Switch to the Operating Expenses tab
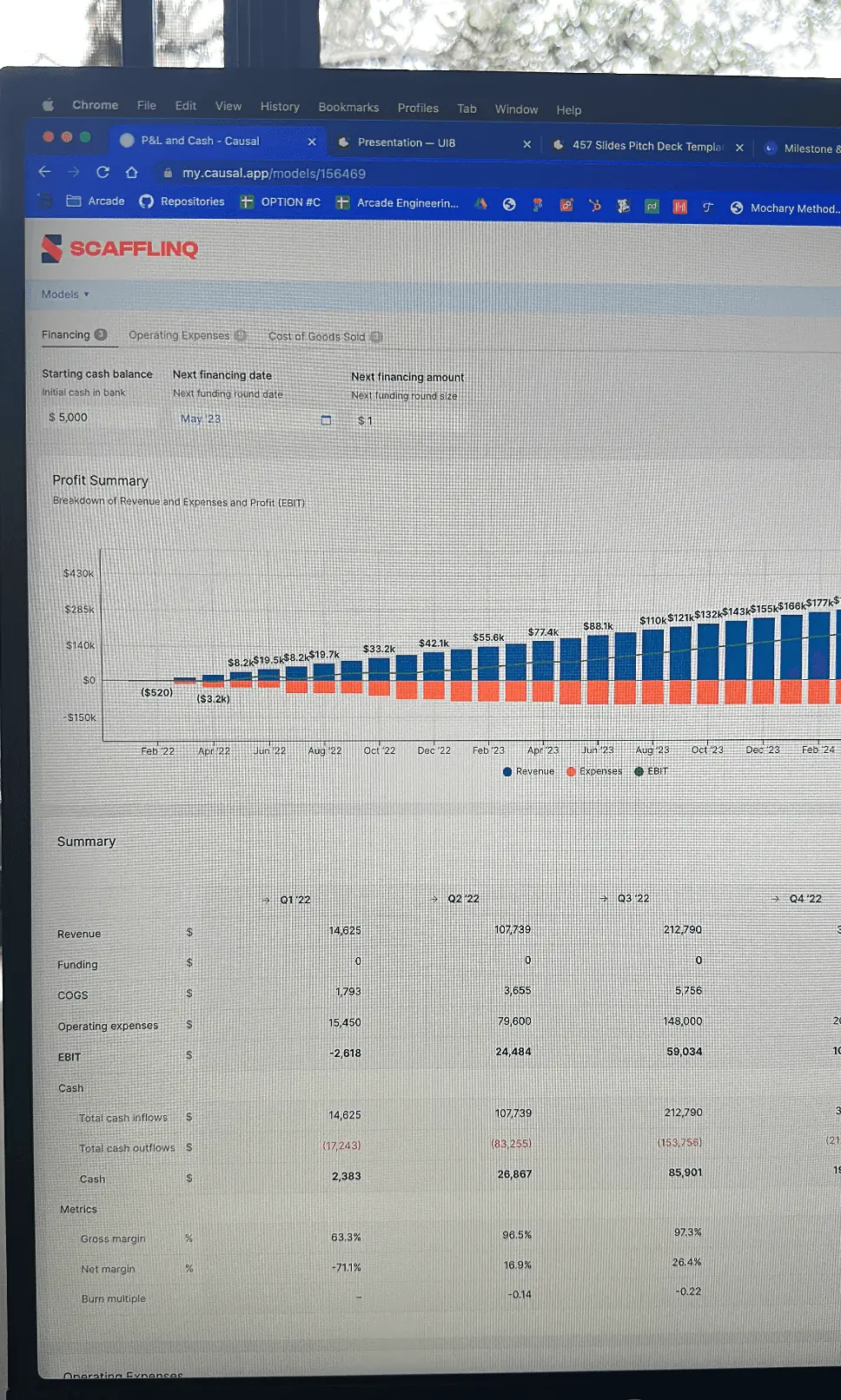Screen dimensions: 841x1400 tap(187, 335)
